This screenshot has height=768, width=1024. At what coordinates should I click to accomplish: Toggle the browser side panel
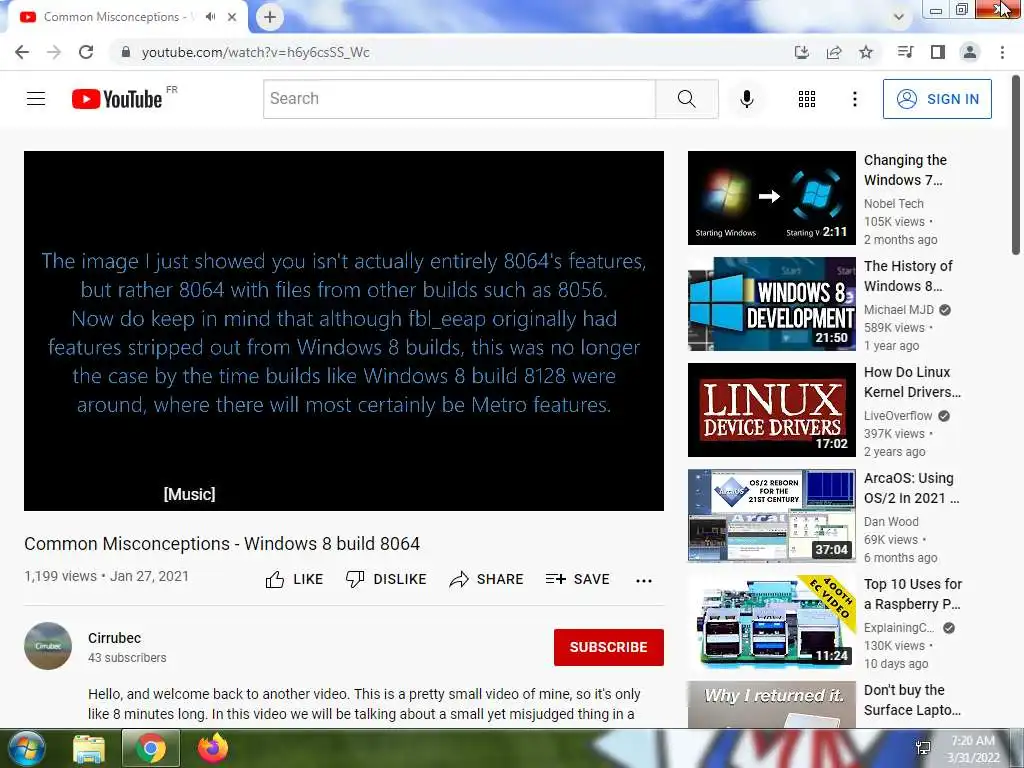937,52
